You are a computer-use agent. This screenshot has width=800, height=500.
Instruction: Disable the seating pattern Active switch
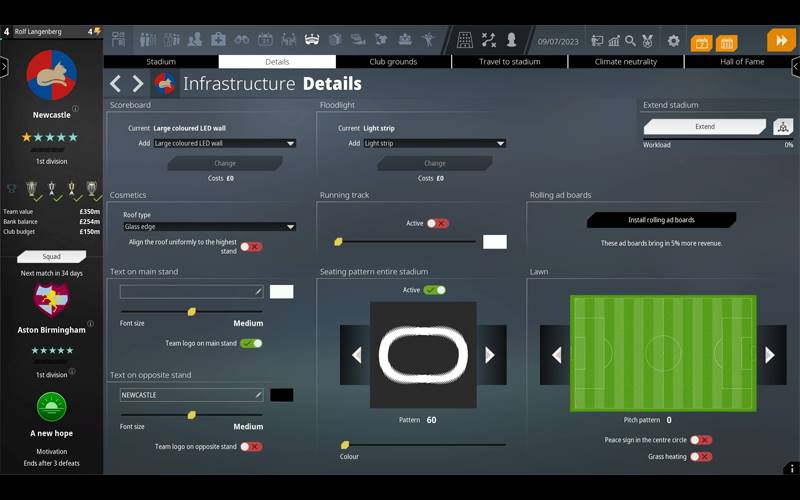tap(434, 290)
